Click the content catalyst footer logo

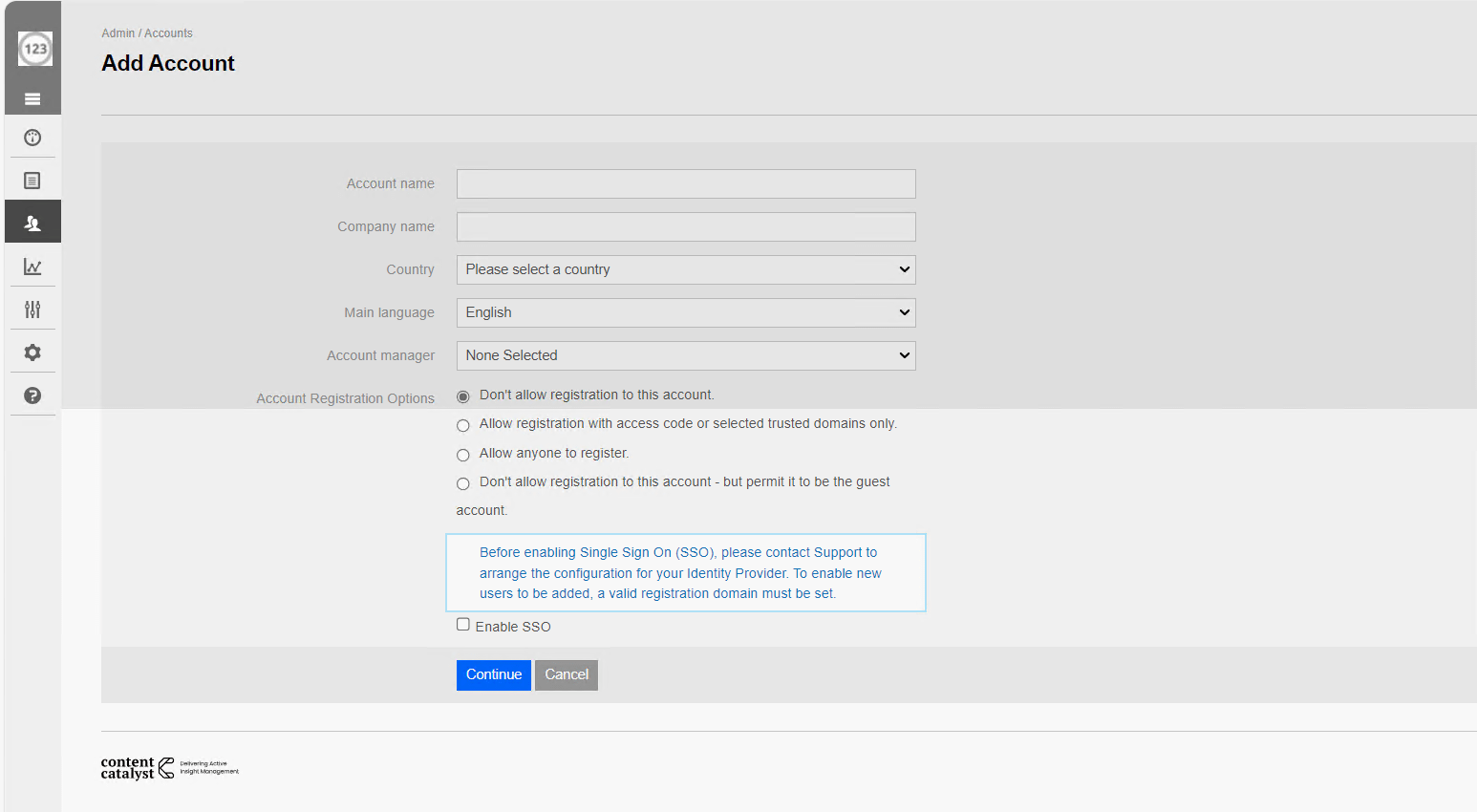click(x=170, y=767)
